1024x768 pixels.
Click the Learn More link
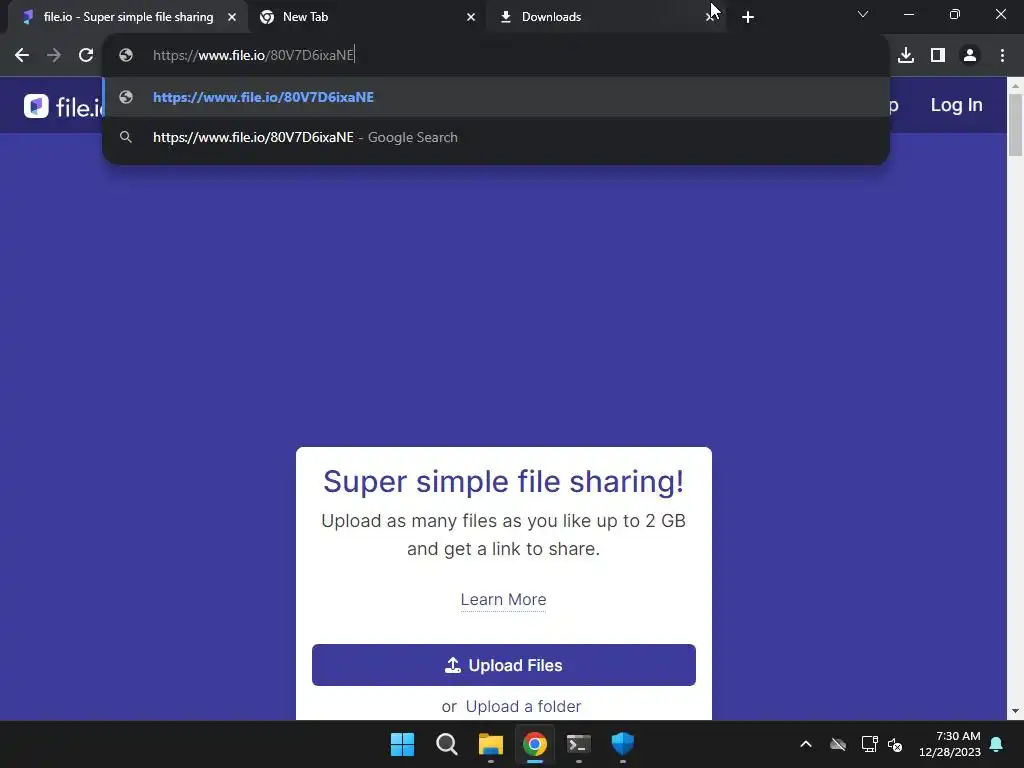pos(504,600)
